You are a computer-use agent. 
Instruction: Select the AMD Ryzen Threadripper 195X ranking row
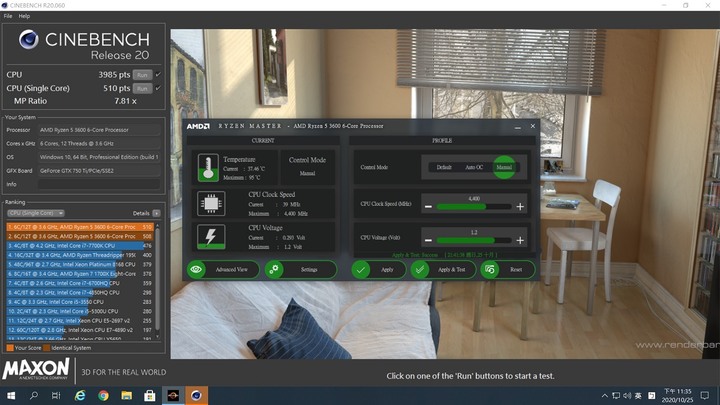pyautogui.click(x=80, y=255)
